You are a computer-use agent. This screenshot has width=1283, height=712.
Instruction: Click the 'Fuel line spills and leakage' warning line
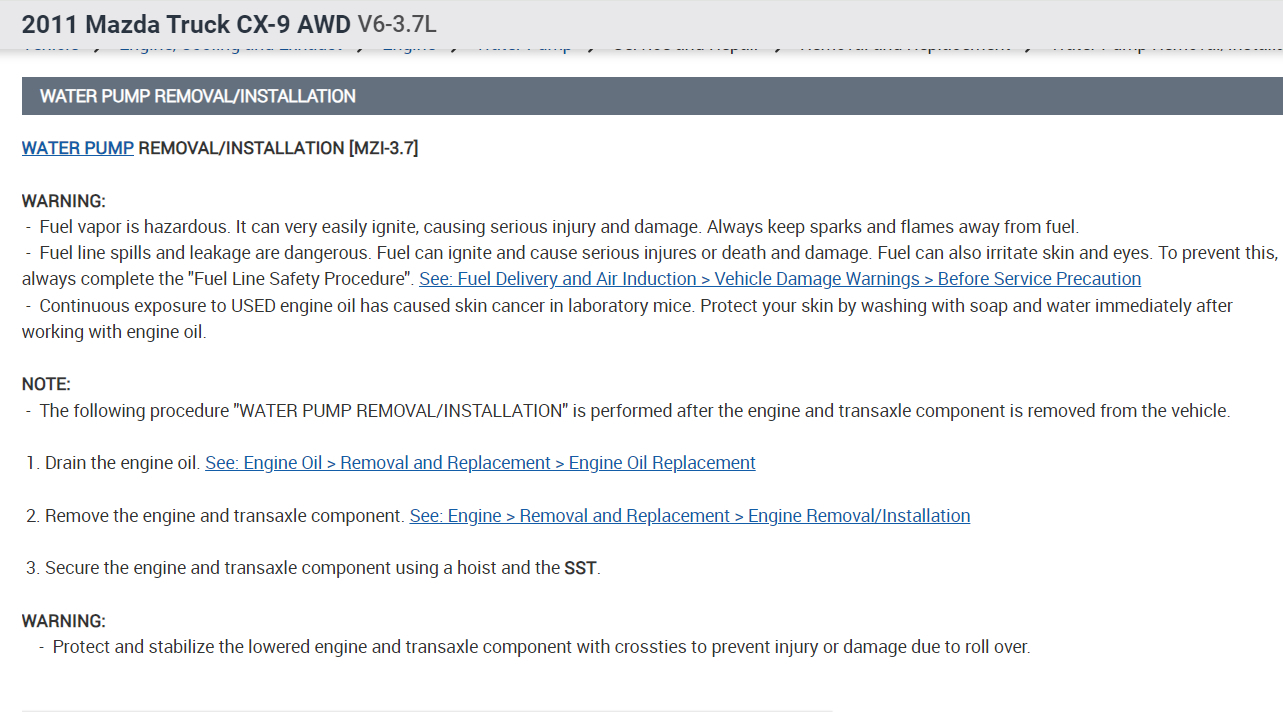[x=650, y=266]
